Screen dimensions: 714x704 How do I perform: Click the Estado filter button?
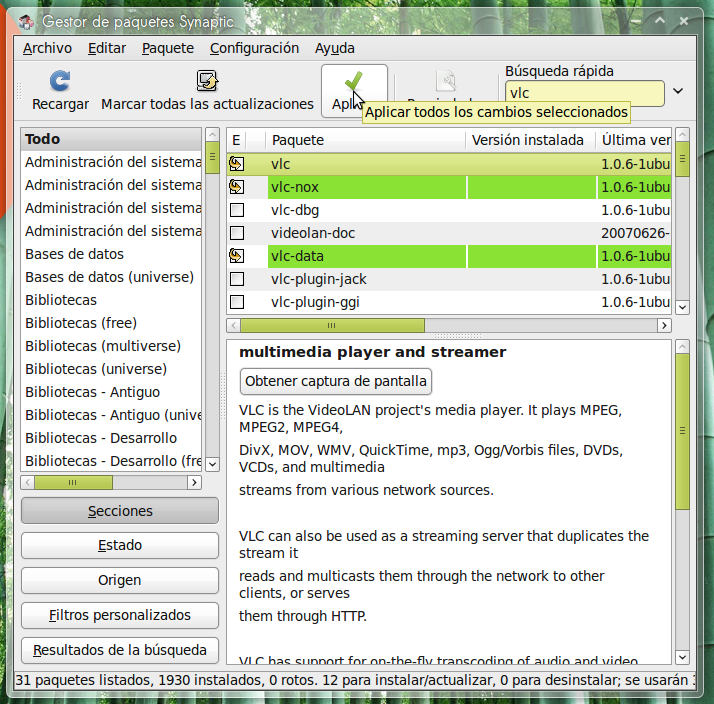click(120, 545)
